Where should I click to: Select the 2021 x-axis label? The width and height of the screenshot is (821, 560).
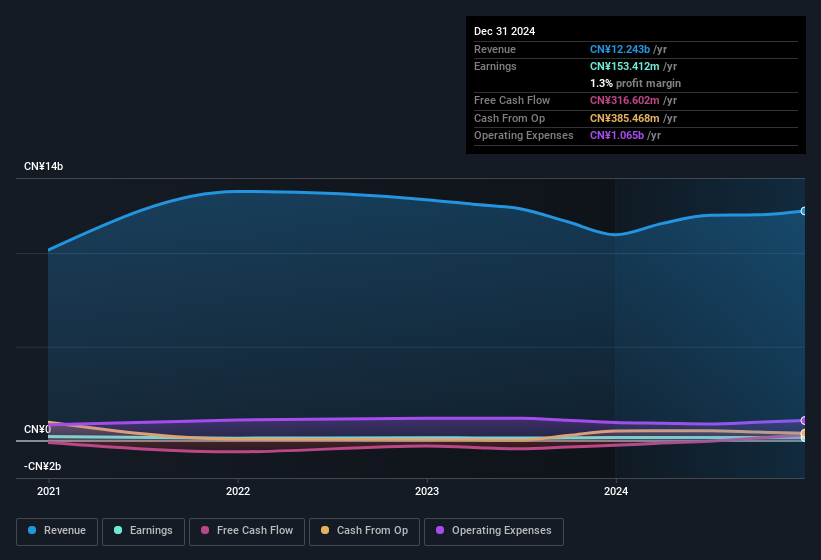49,491
